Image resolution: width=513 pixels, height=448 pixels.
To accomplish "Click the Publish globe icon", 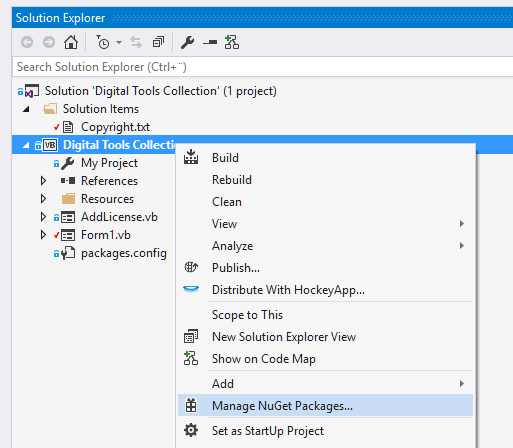I will pos(191,267).
